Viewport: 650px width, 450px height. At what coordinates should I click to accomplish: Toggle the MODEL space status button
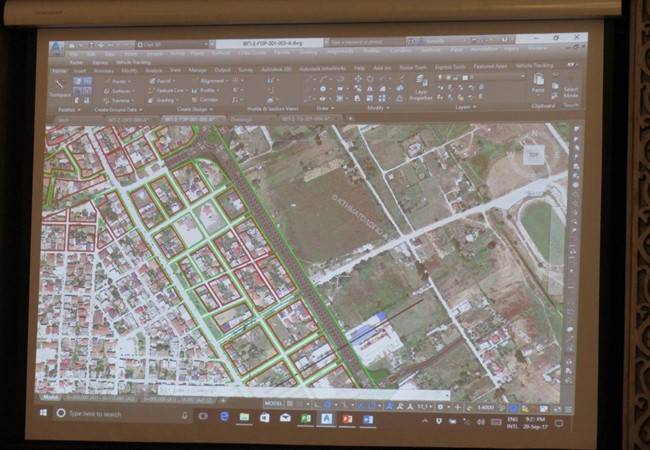click(273, 404)
